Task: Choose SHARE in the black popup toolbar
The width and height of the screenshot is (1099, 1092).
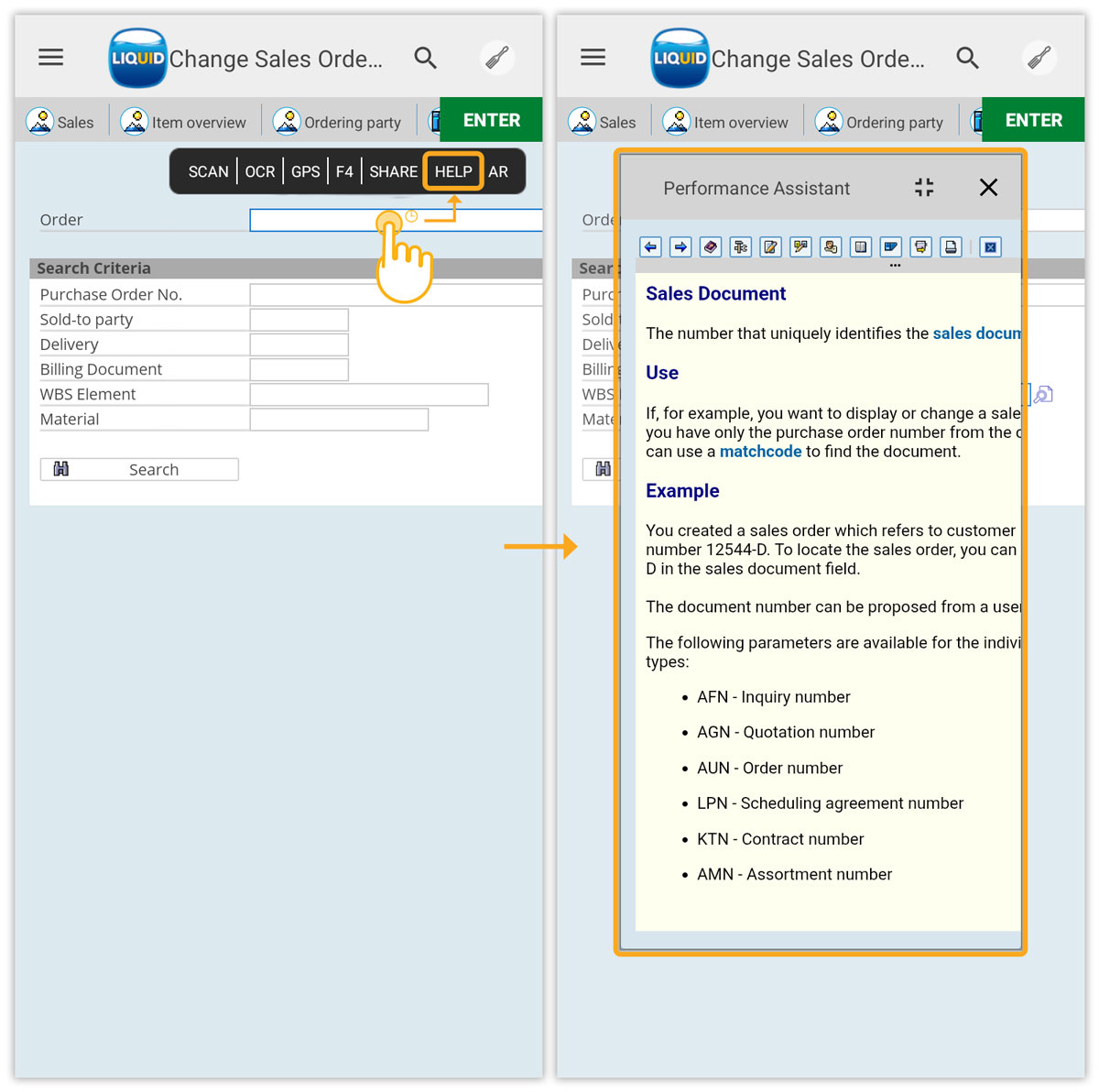Action: pyautogui.click(x=394, y=171)
